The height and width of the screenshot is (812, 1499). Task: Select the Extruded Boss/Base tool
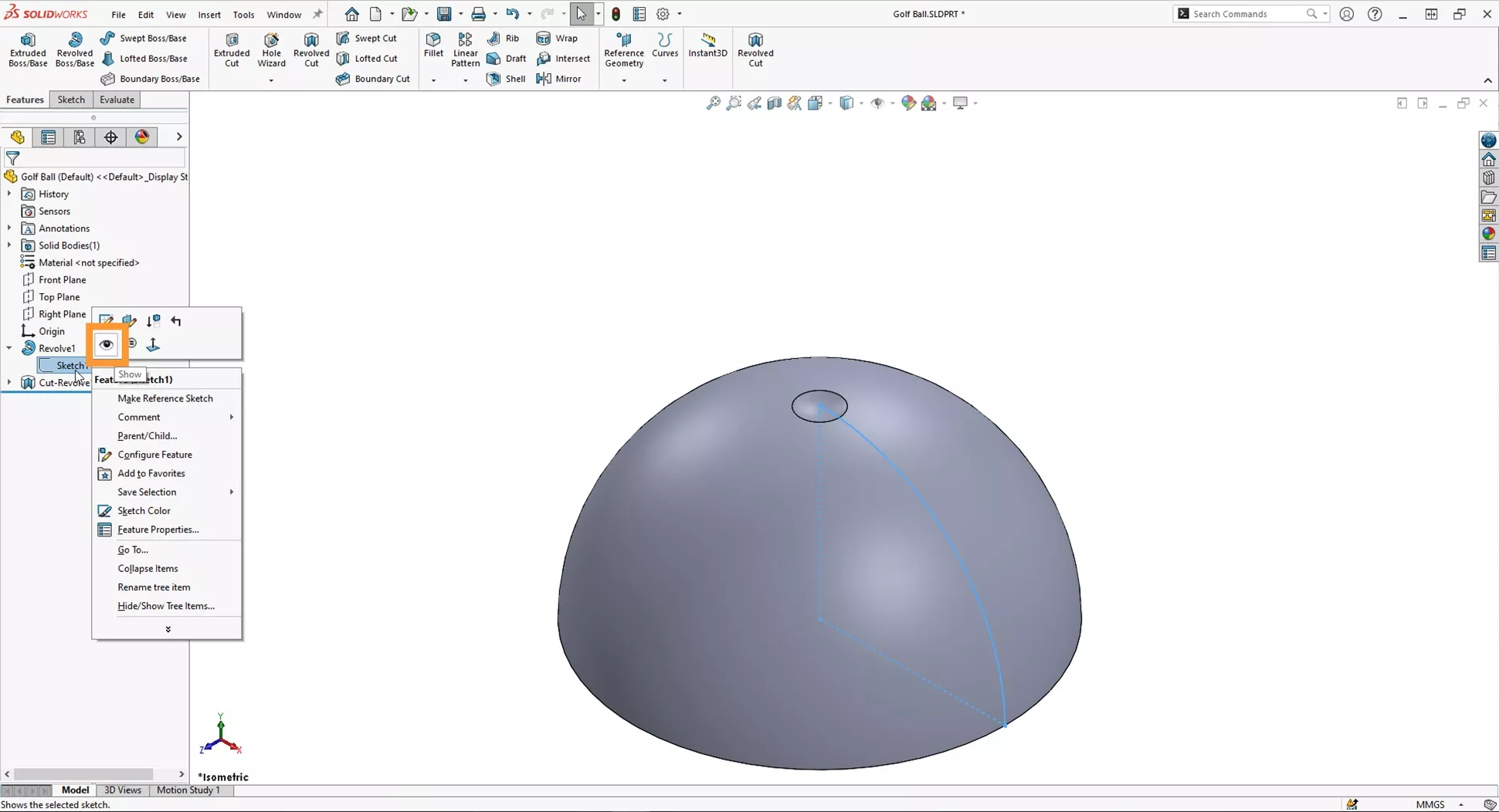[x=28, y=49]
